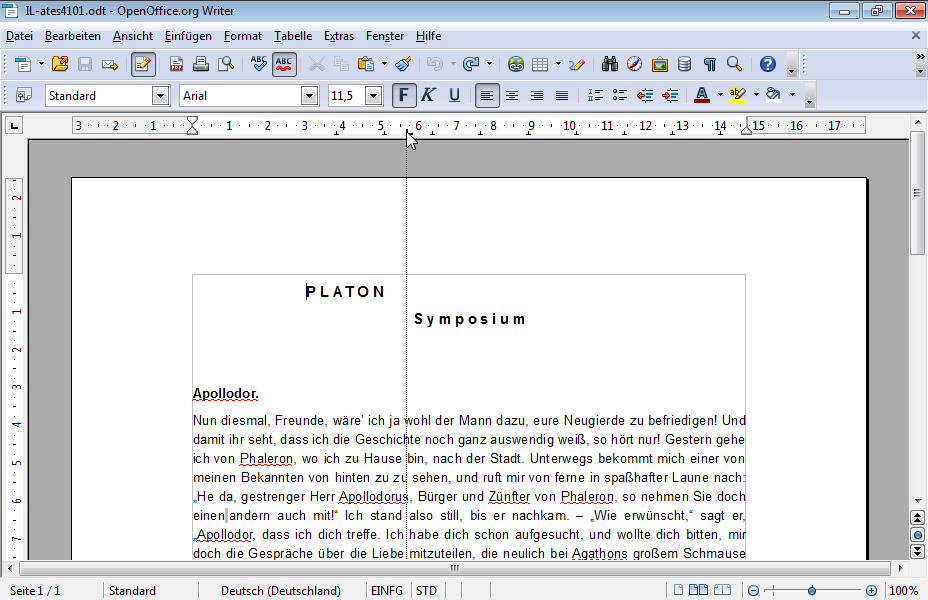Open the Bearbeiten menu

(x=73, y=36)
